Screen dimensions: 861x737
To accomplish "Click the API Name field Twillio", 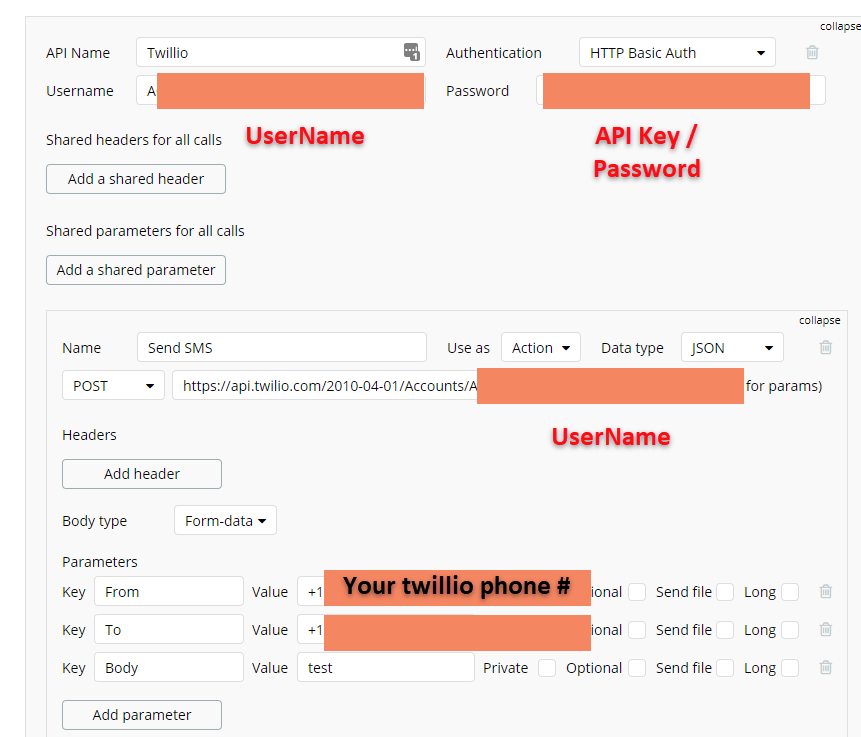I will [281, 53].
